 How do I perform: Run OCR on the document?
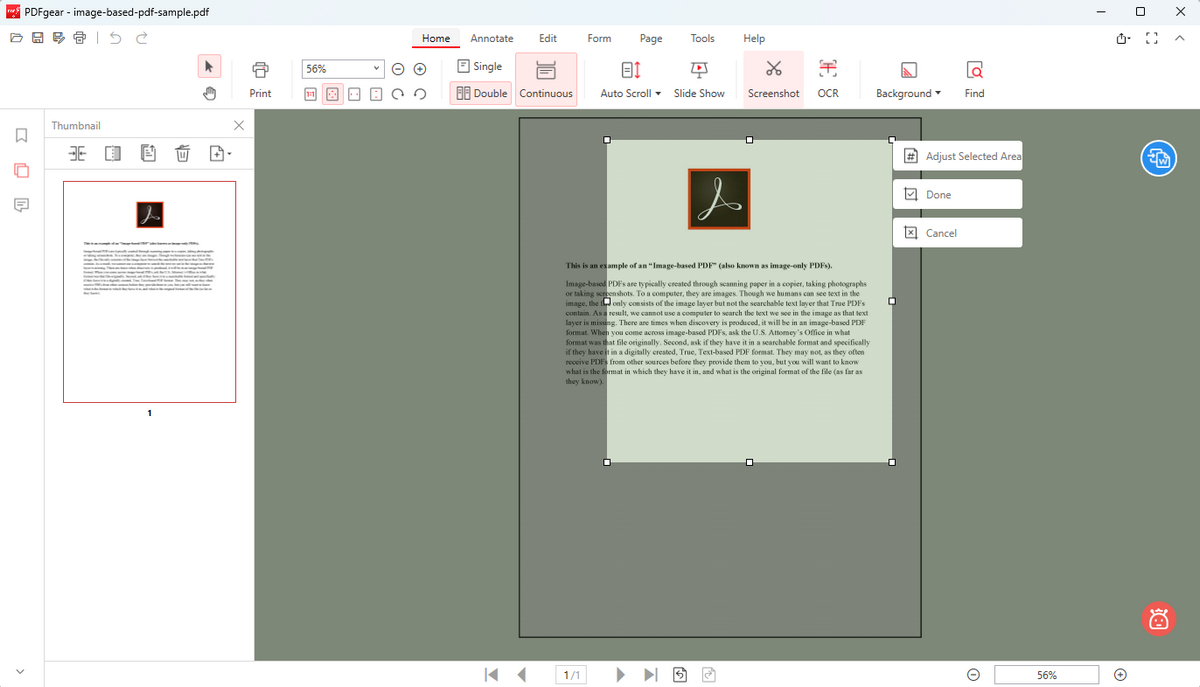(x=828, y=78)
